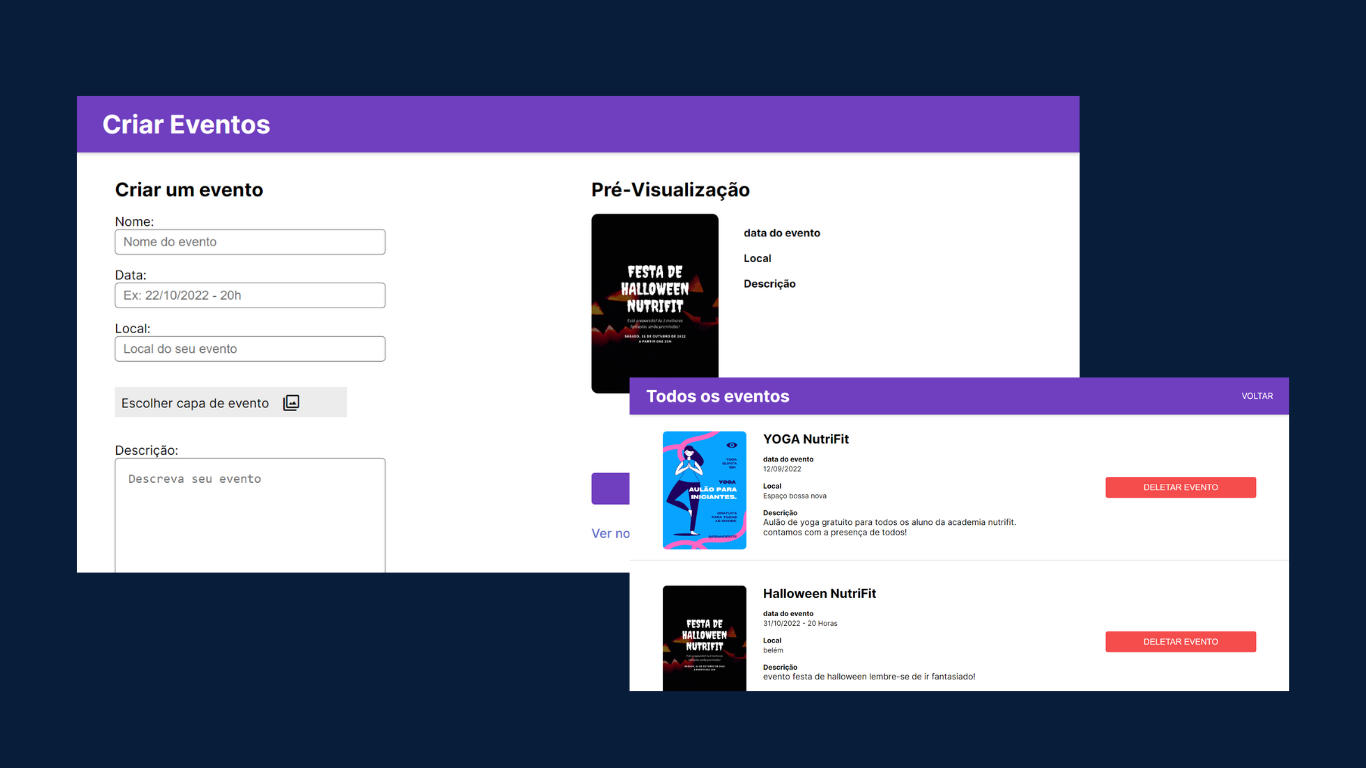Click the "Todos os eventos" panel heading
Image resolution: width=1366 pixels, height=768 pixels.
pos(717,397)
